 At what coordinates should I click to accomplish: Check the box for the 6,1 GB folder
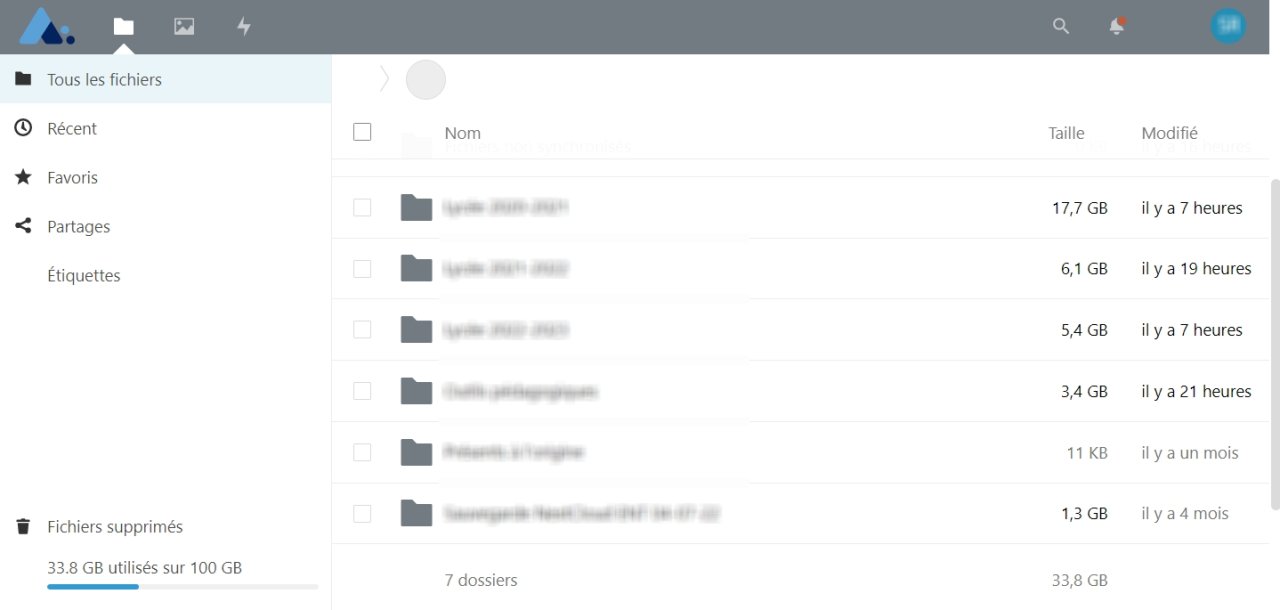click(362, 269)
